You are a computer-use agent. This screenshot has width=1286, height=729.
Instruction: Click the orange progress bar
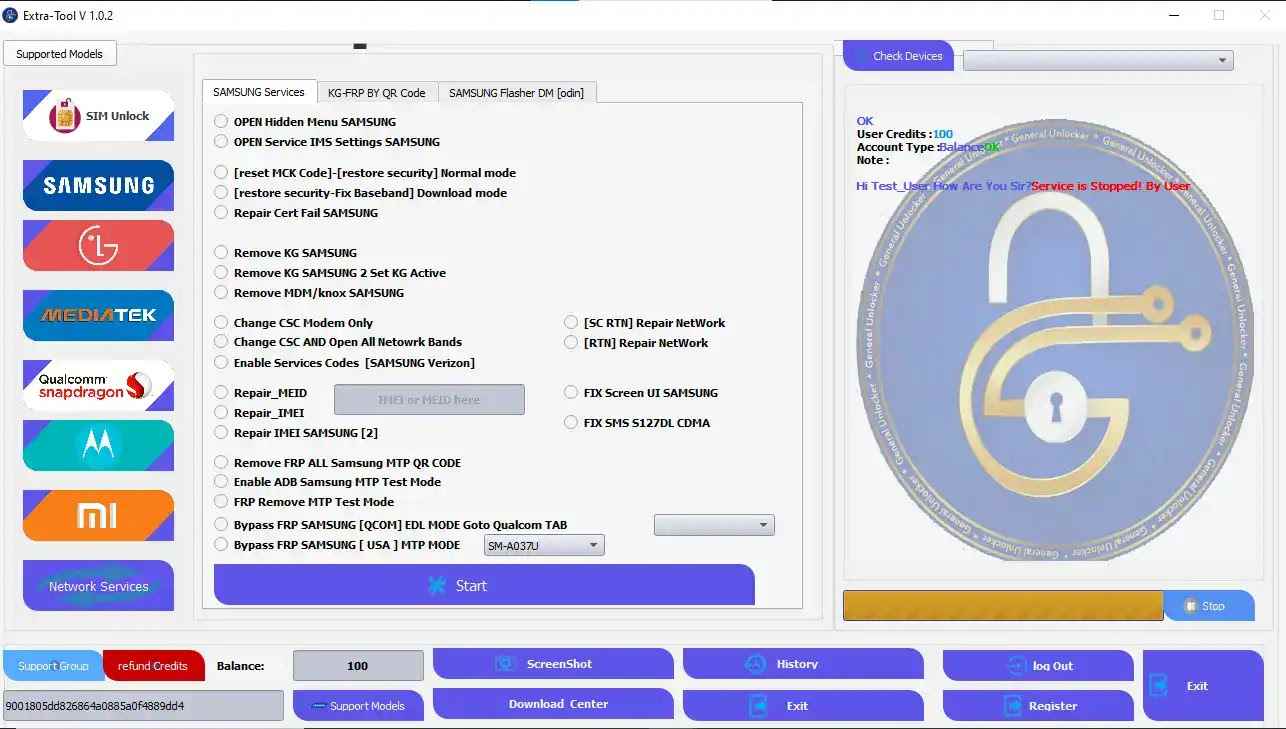[1003, 605]
